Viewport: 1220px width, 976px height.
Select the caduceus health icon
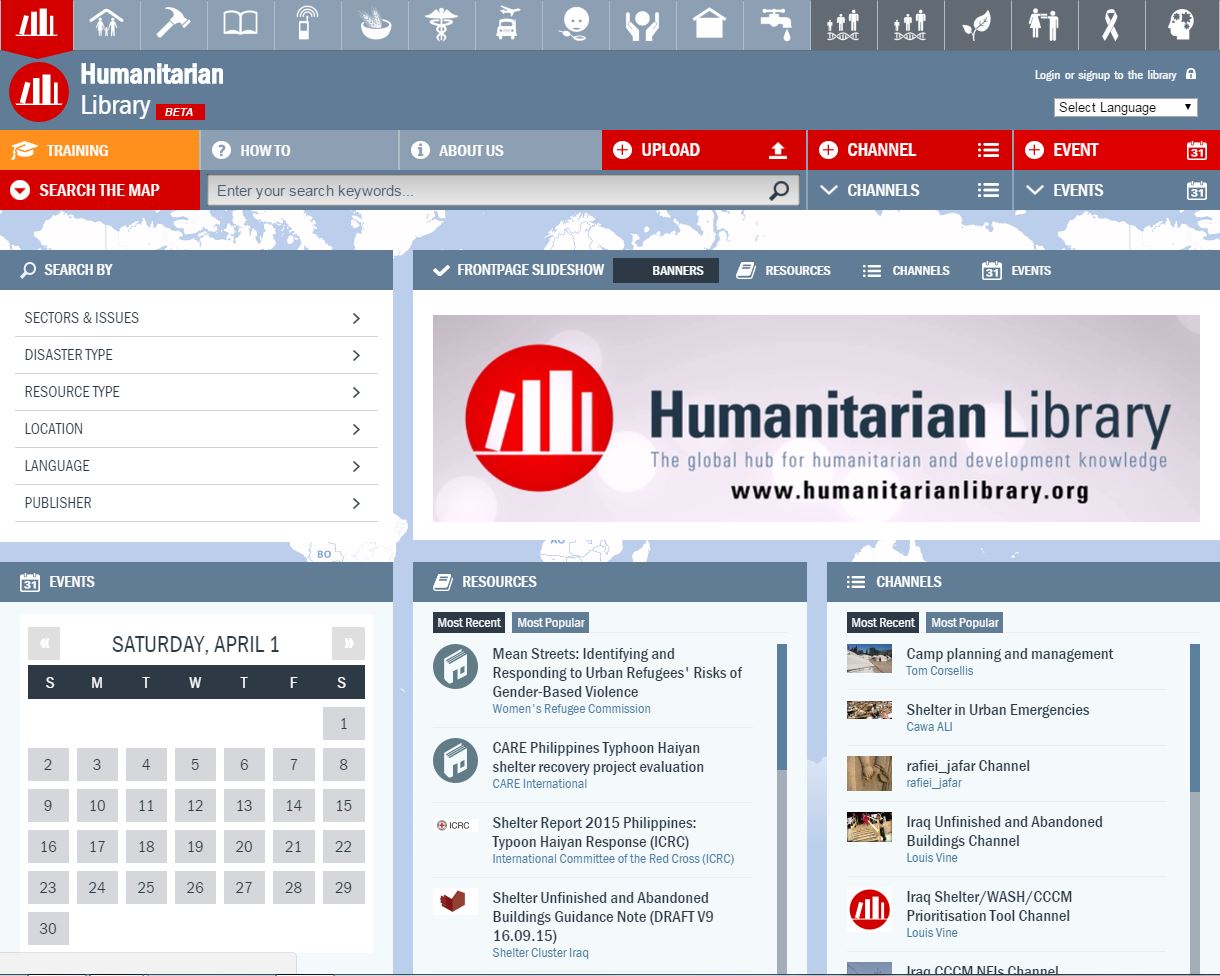[441, 24]
